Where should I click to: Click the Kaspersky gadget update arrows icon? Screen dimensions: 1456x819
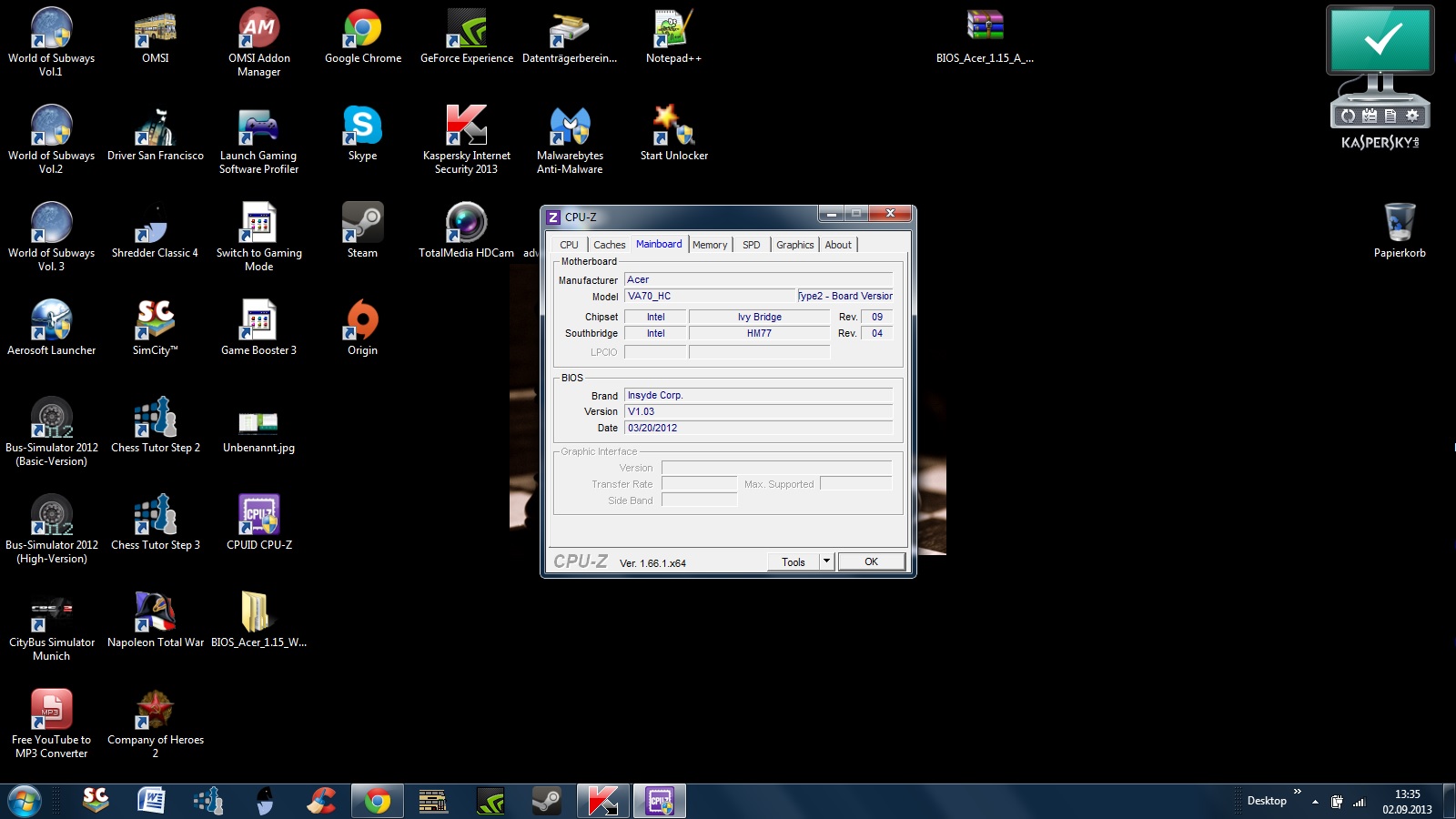pos(1349,116)
